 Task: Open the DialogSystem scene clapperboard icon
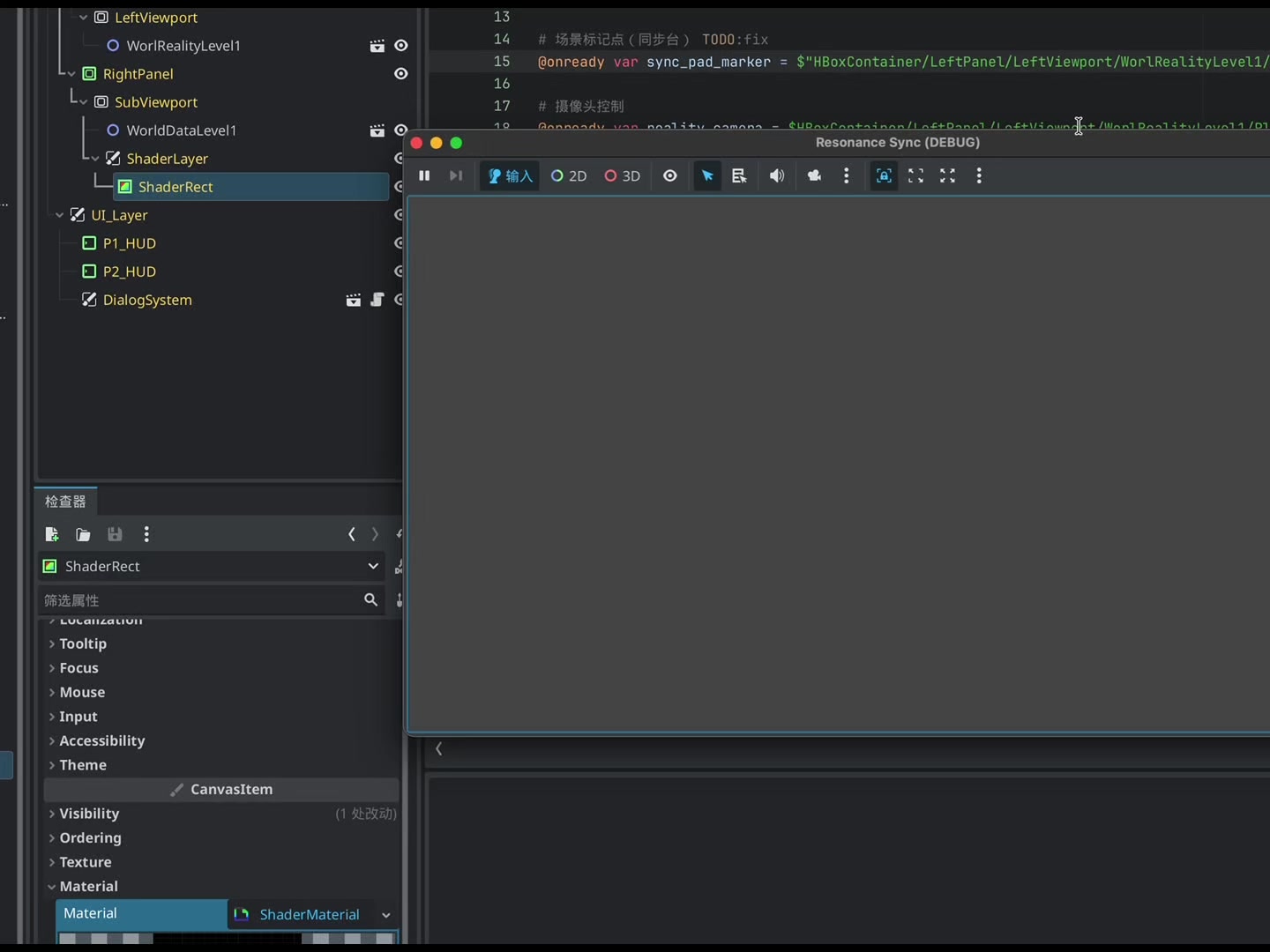tap(353, 301)
